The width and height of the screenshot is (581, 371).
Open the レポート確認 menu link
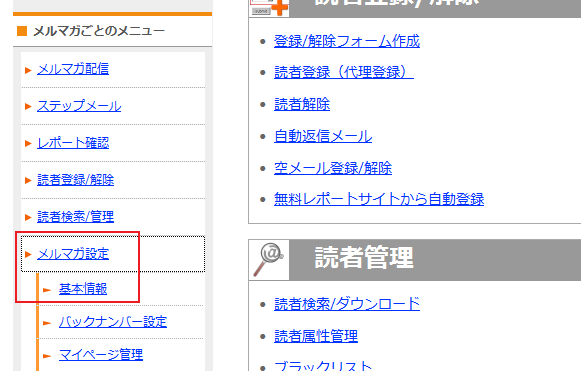(73, 143)
